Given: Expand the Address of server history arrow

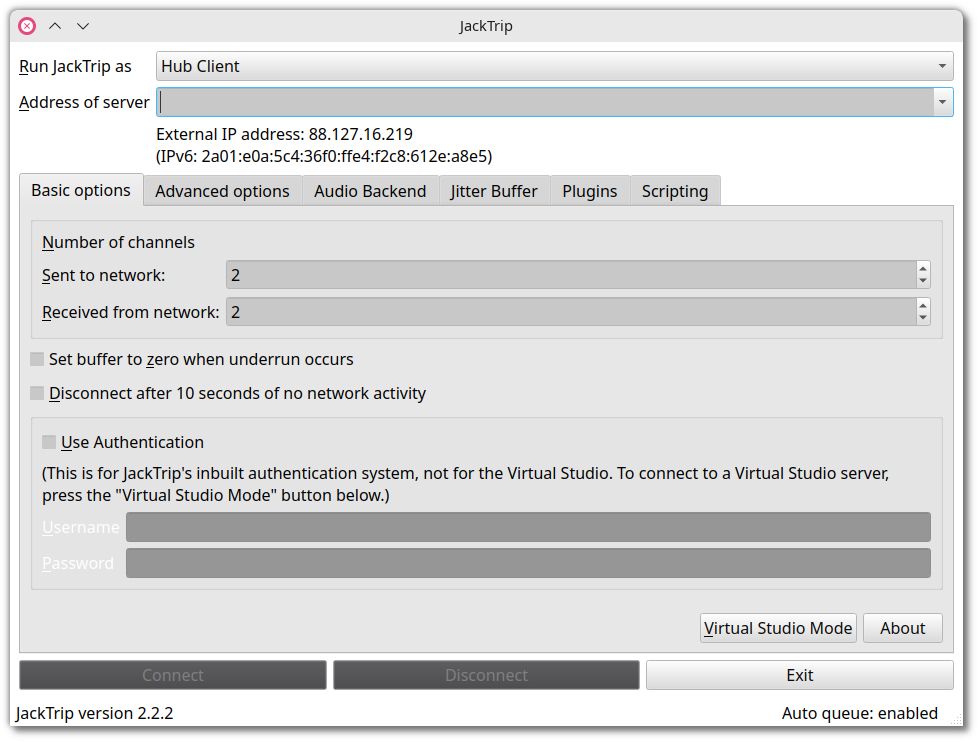Looking at the screenshot, I should pos(942,102).
